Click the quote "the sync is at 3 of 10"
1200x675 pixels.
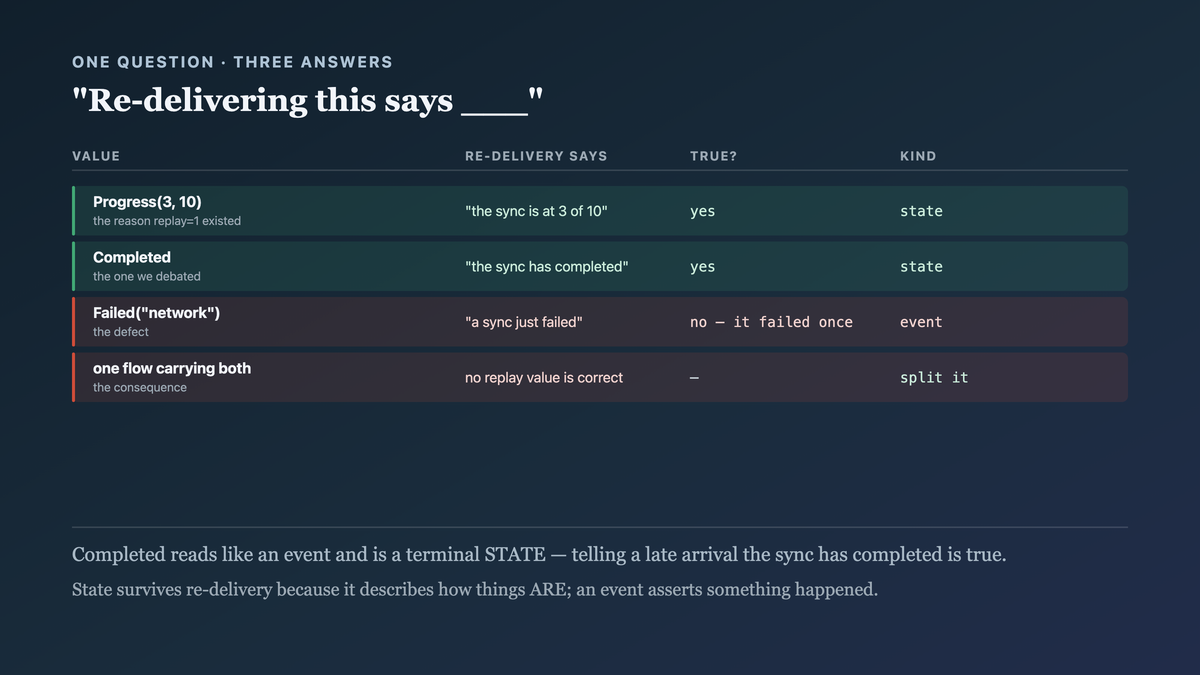[536, 211]
